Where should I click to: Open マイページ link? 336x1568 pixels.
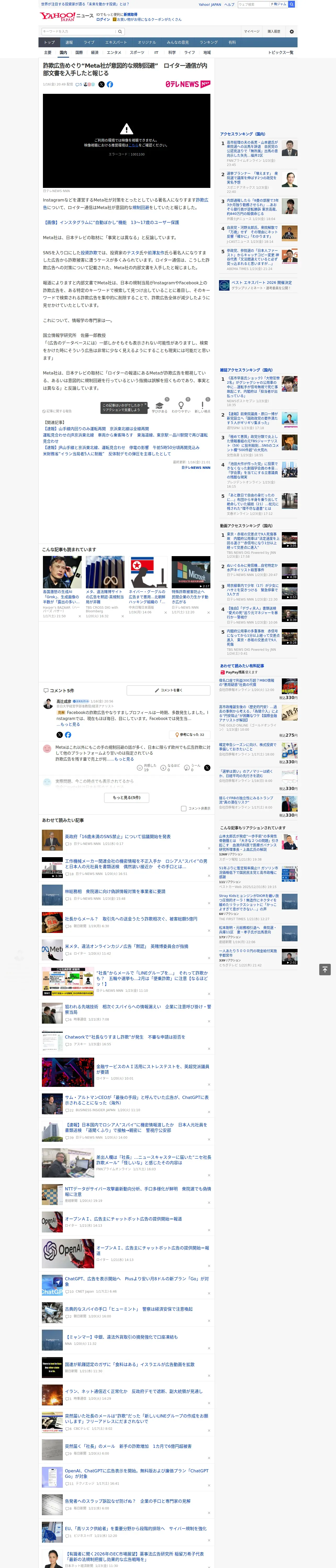[252, 32]
